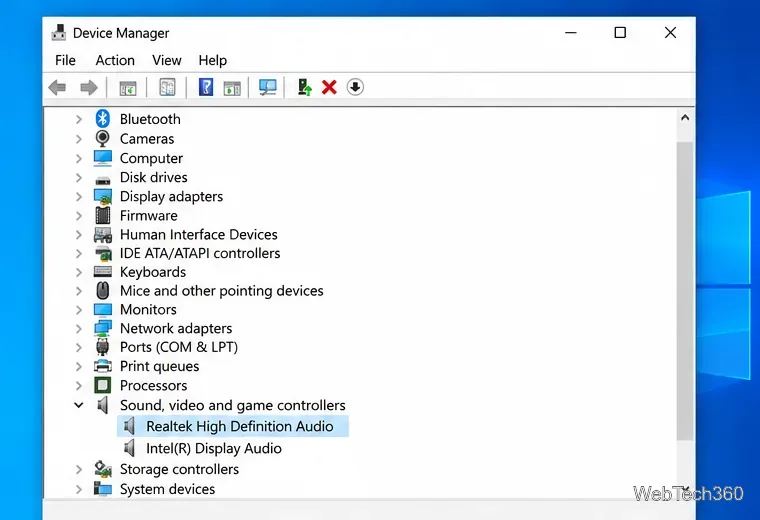760x520 pixels.
Task: Click the Bluetooth category icon
Action: click(x=103, y=119)
